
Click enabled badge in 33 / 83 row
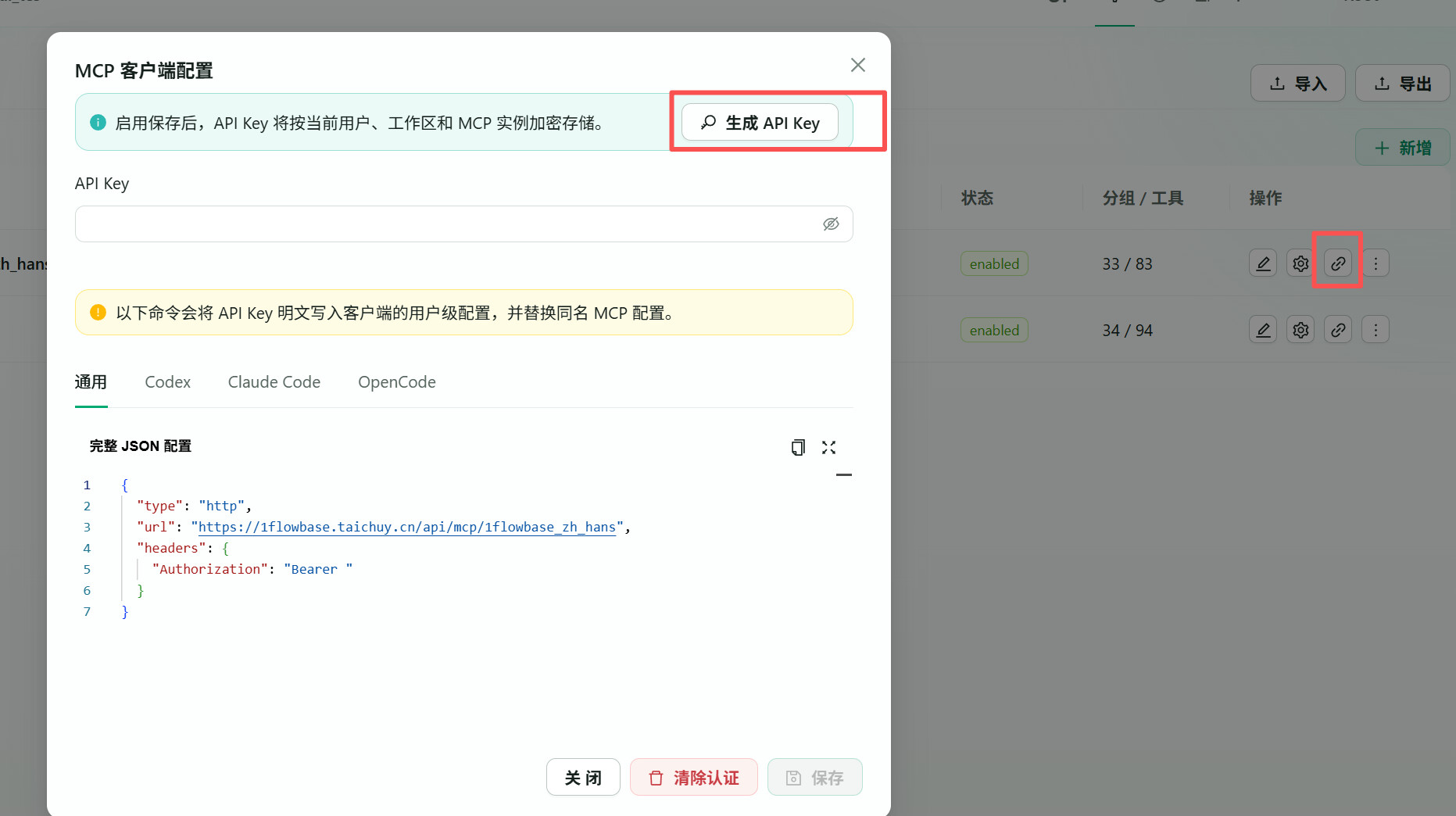(994, 263)
